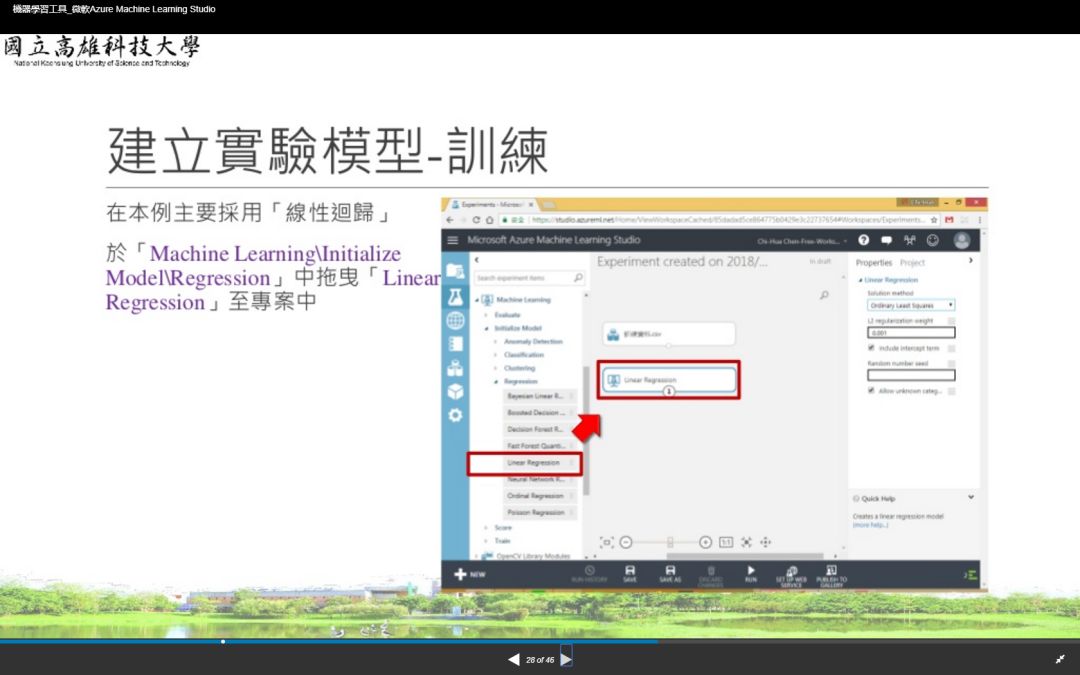Click the community icon in the Studio header
1080x675 pixels.
click(x=909, y=240)
